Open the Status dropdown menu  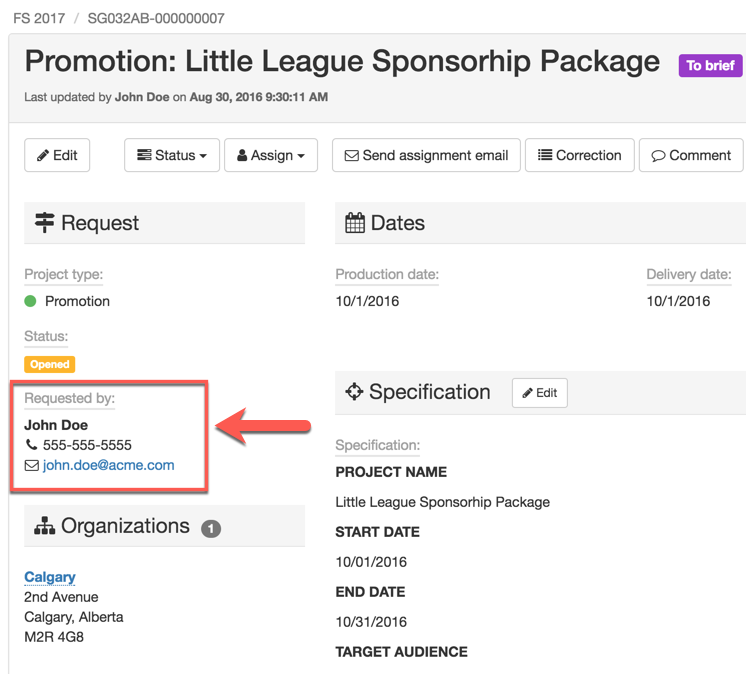click(172, 156)
